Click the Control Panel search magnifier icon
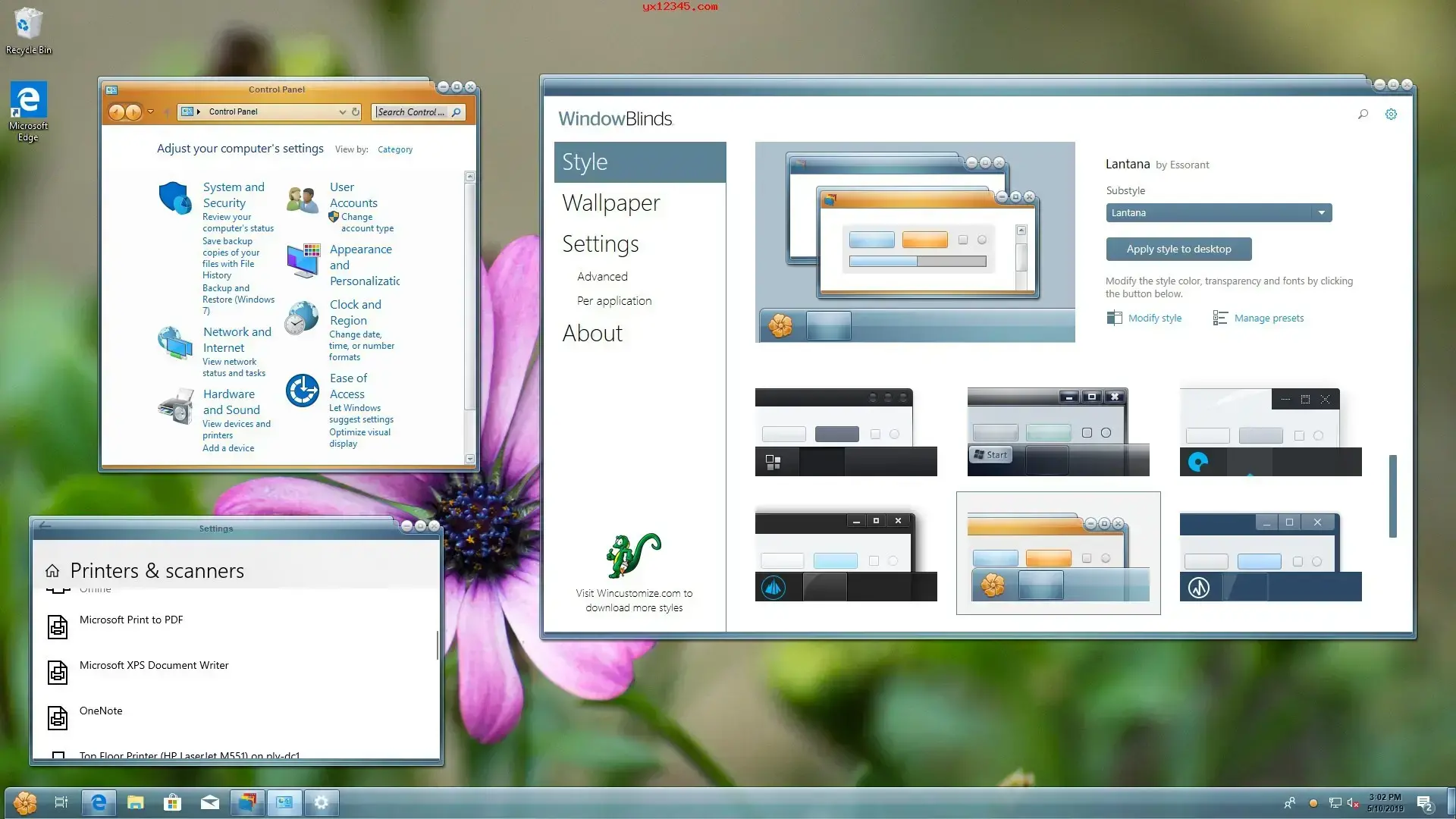This screenshot has height=819, width=1456. click(457, 112)
